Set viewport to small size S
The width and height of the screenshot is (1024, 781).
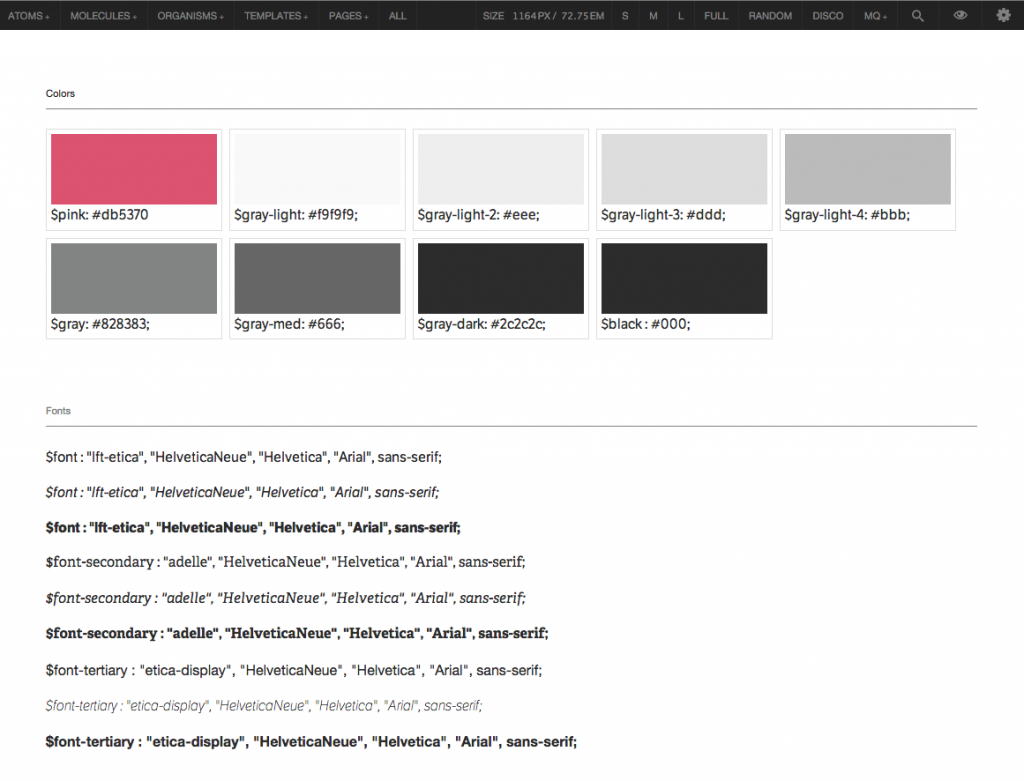(625, 16)
